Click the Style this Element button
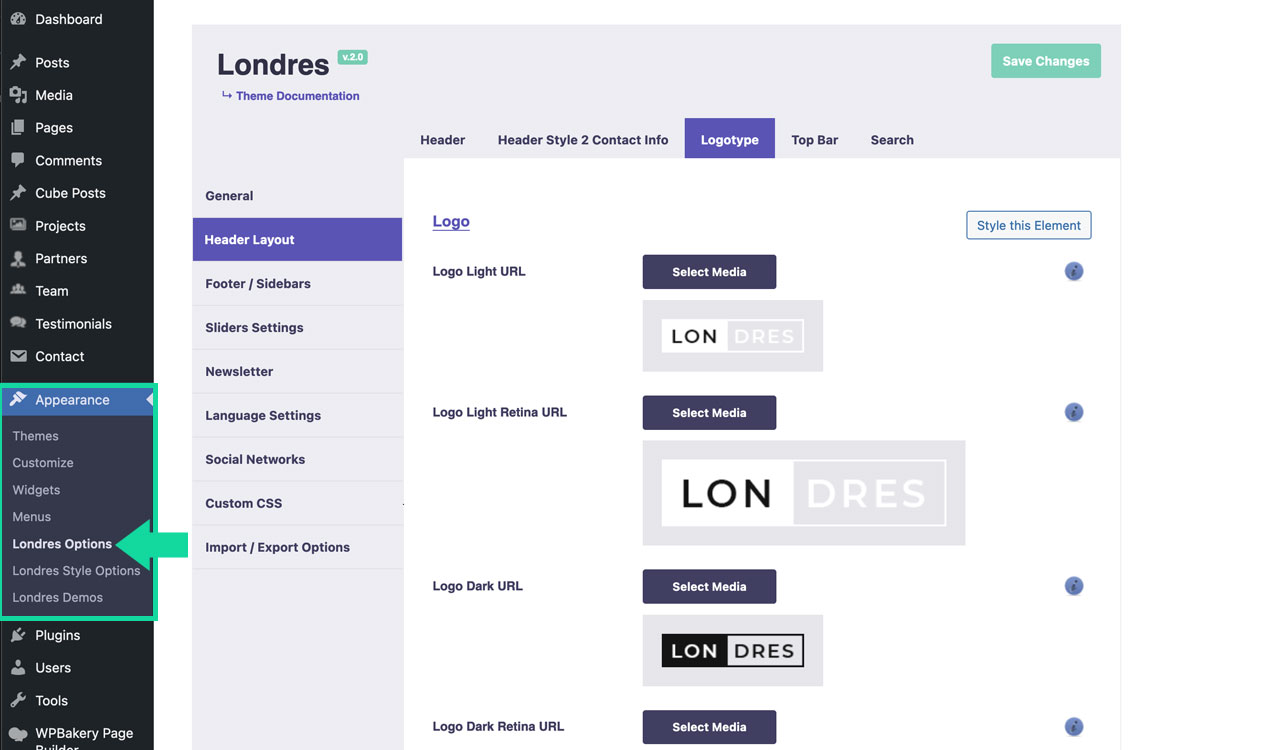This screenshot has width=1265, height=750. [1028, 225]
